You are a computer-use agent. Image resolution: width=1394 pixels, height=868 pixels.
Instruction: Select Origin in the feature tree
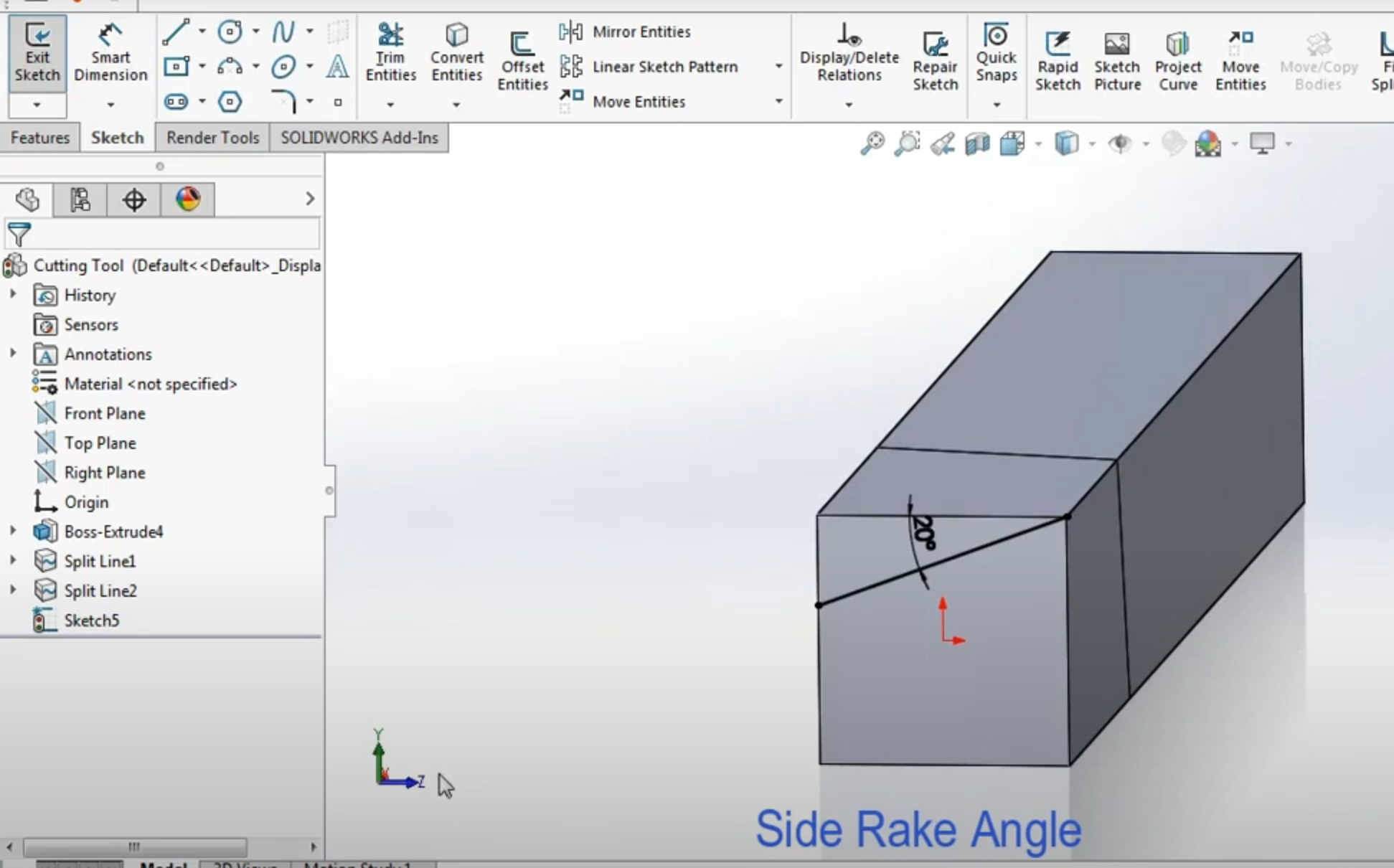[x=86, y=502]
